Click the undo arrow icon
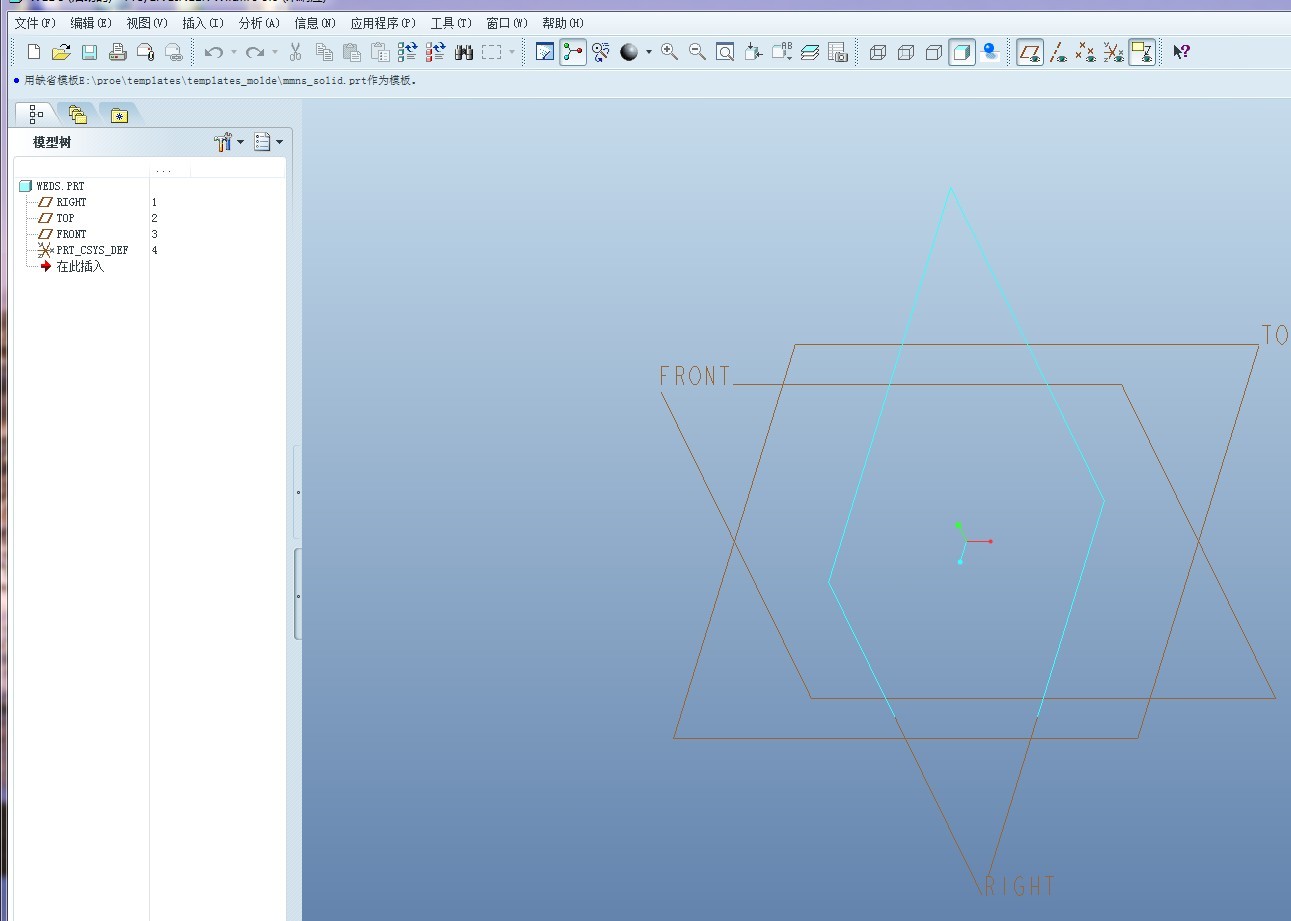 [x=213, y=52]
